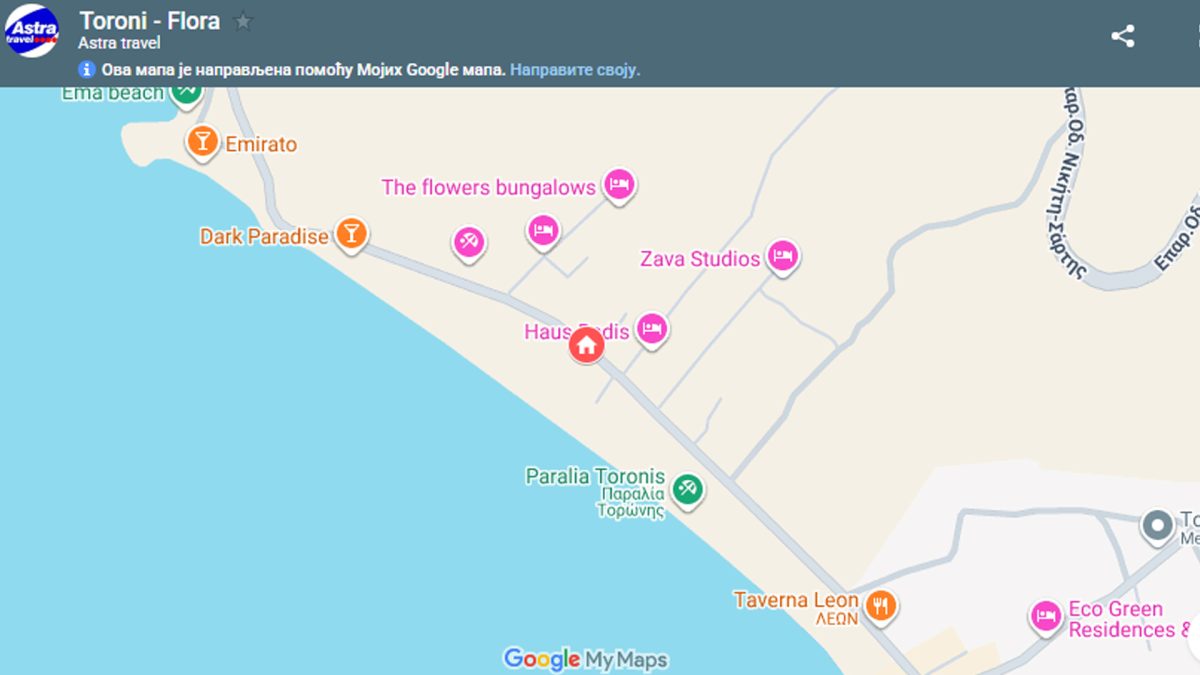Select the Eco Green Residences pin
This screenshot has width=1200, height=675.
[1045, 615]
